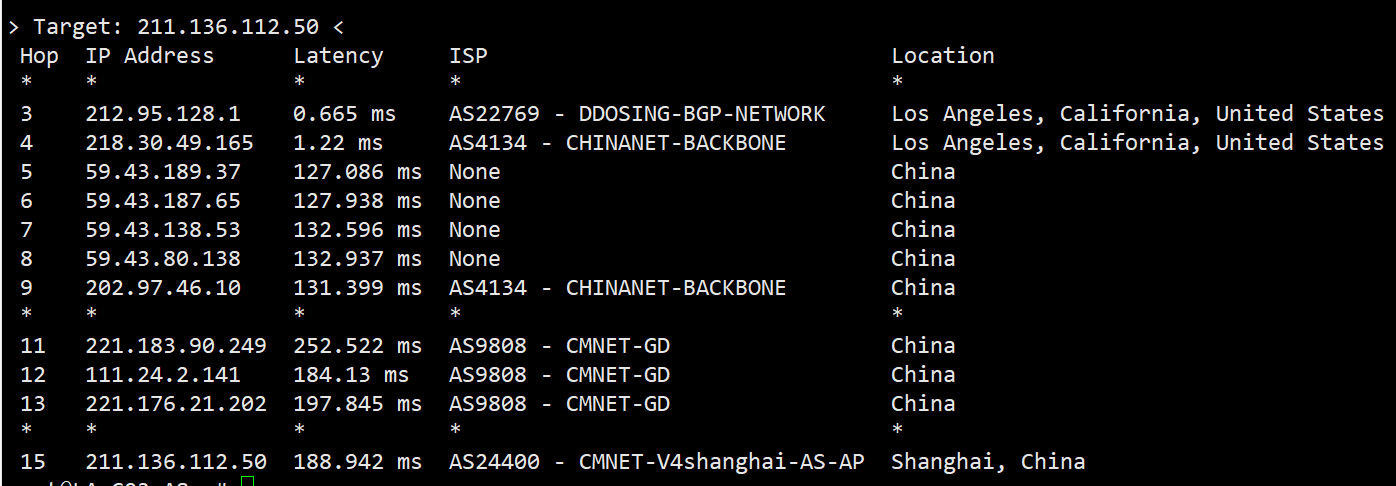Image resolution: width=1396 pixels, height=486 pixels.
Task: Click the Location column header
Action: click(x=943, y=56)
